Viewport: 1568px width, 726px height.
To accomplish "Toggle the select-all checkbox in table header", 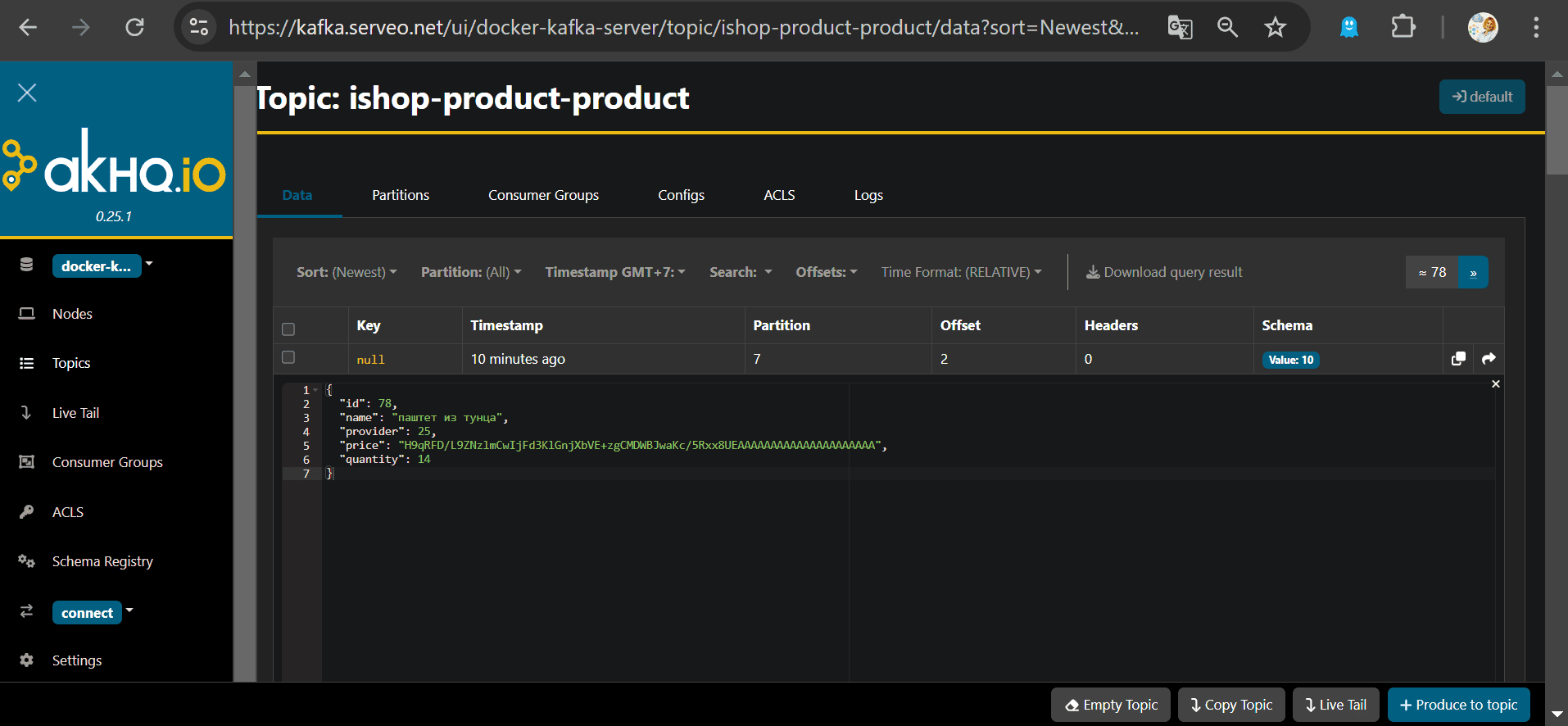I will click(288, 329).
